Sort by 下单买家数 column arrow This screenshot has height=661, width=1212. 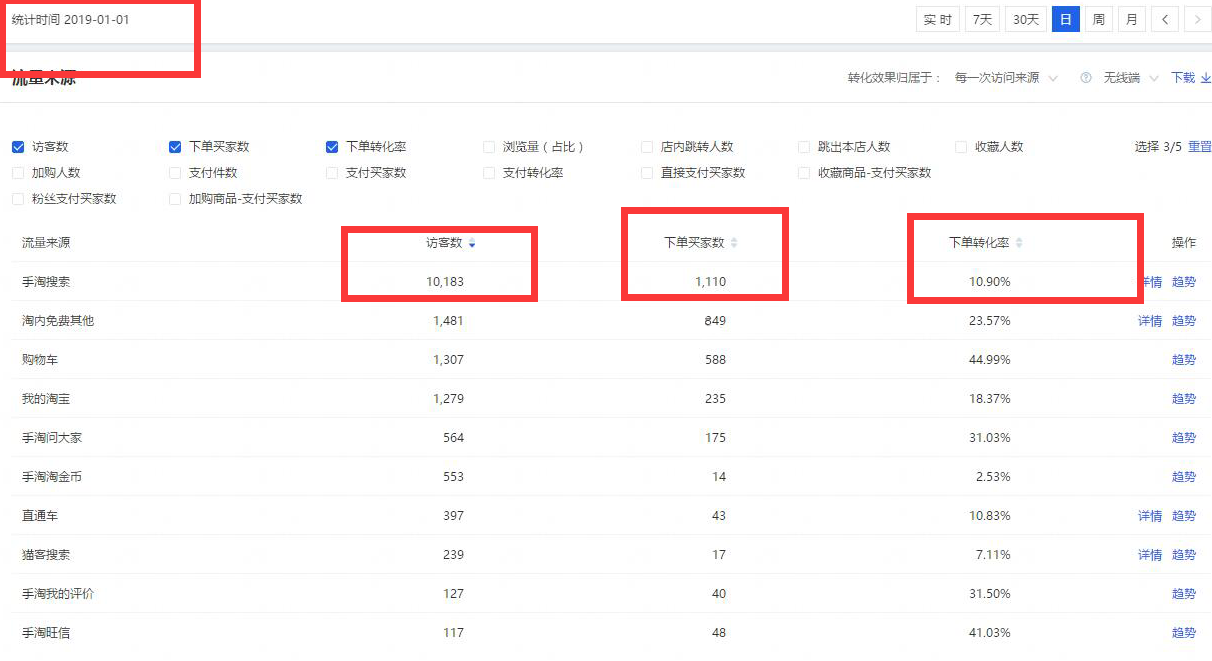click(734, 243)
